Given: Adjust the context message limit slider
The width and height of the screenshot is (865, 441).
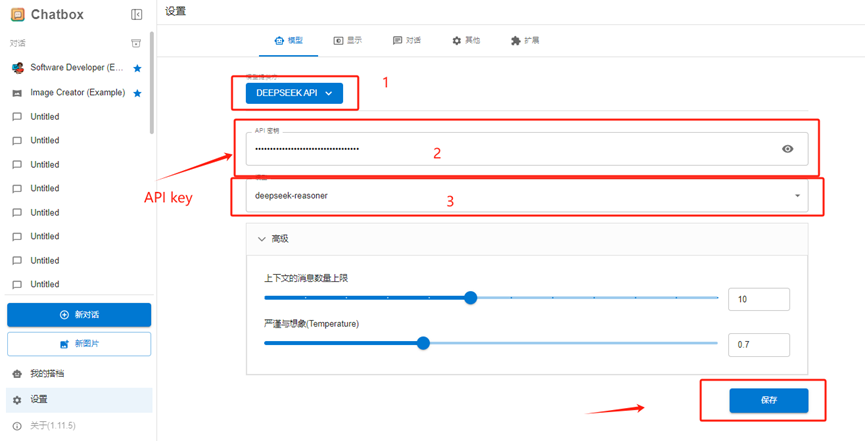Looking at the screenshot, I should (471, 298).
